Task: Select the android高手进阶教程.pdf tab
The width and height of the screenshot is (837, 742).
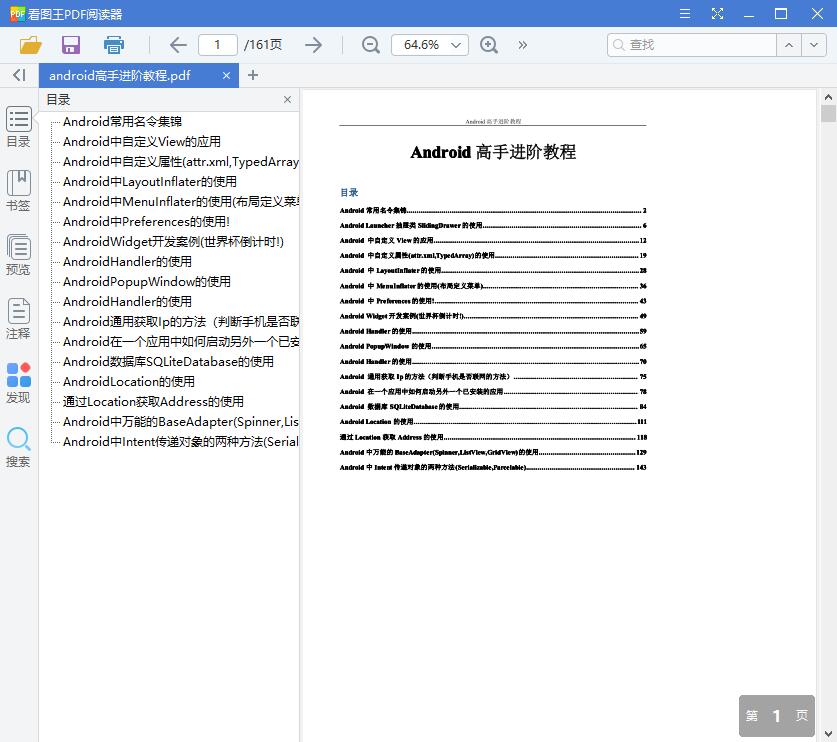Action: (x=130, y=75)
